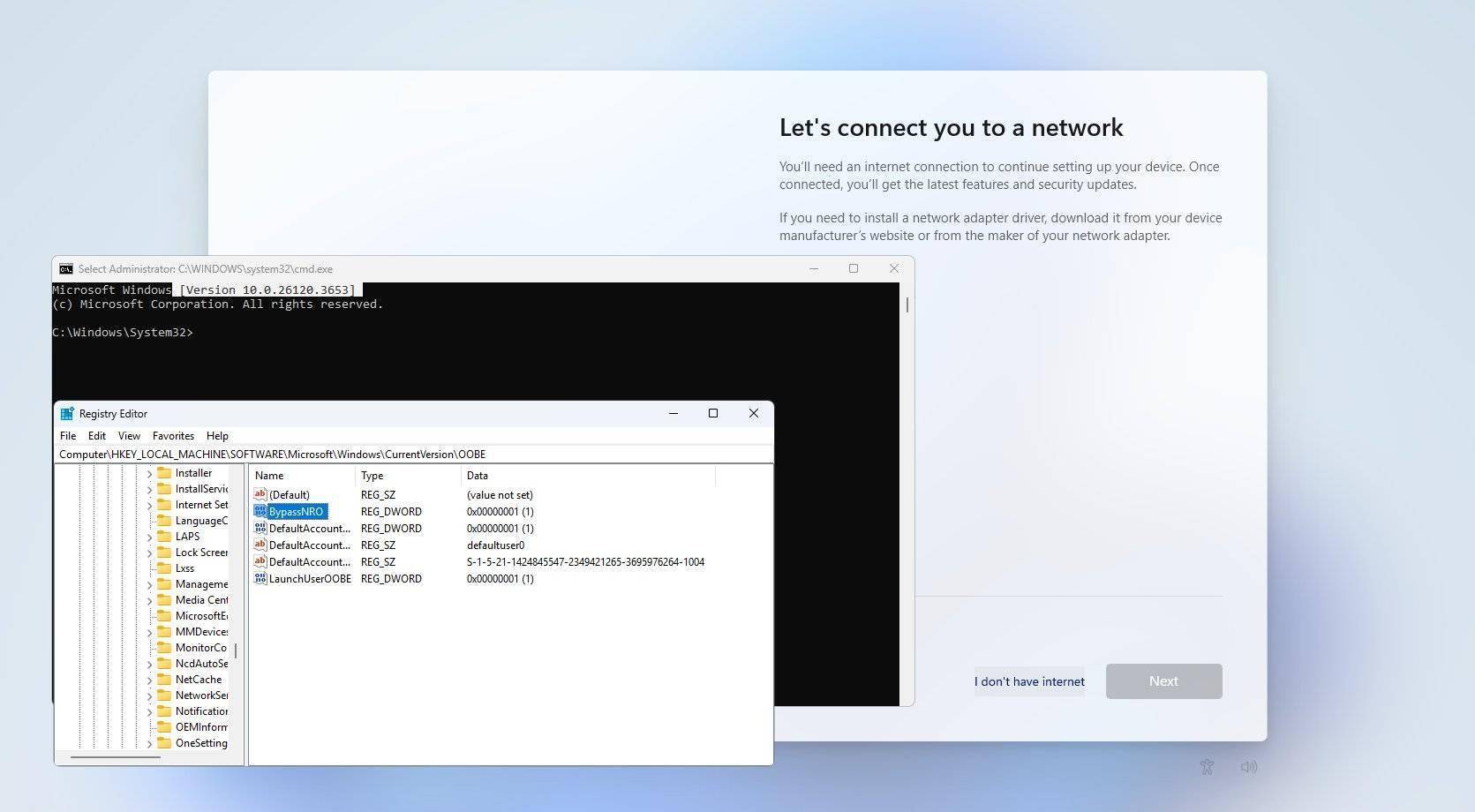Click the volume icon in the corner
Viewport: 1475px width, 812px height.
[x=1248, y=767]
